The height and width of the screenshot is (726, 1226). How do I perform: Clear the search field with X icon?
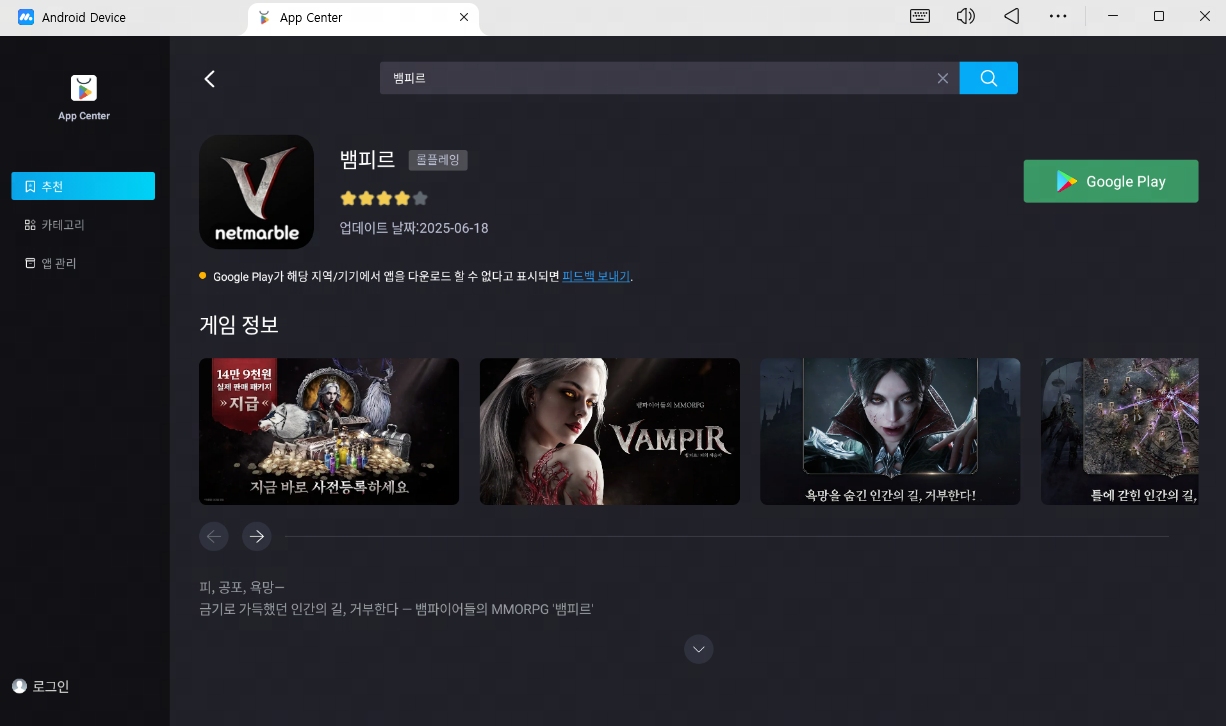click(x=942, y=78)
